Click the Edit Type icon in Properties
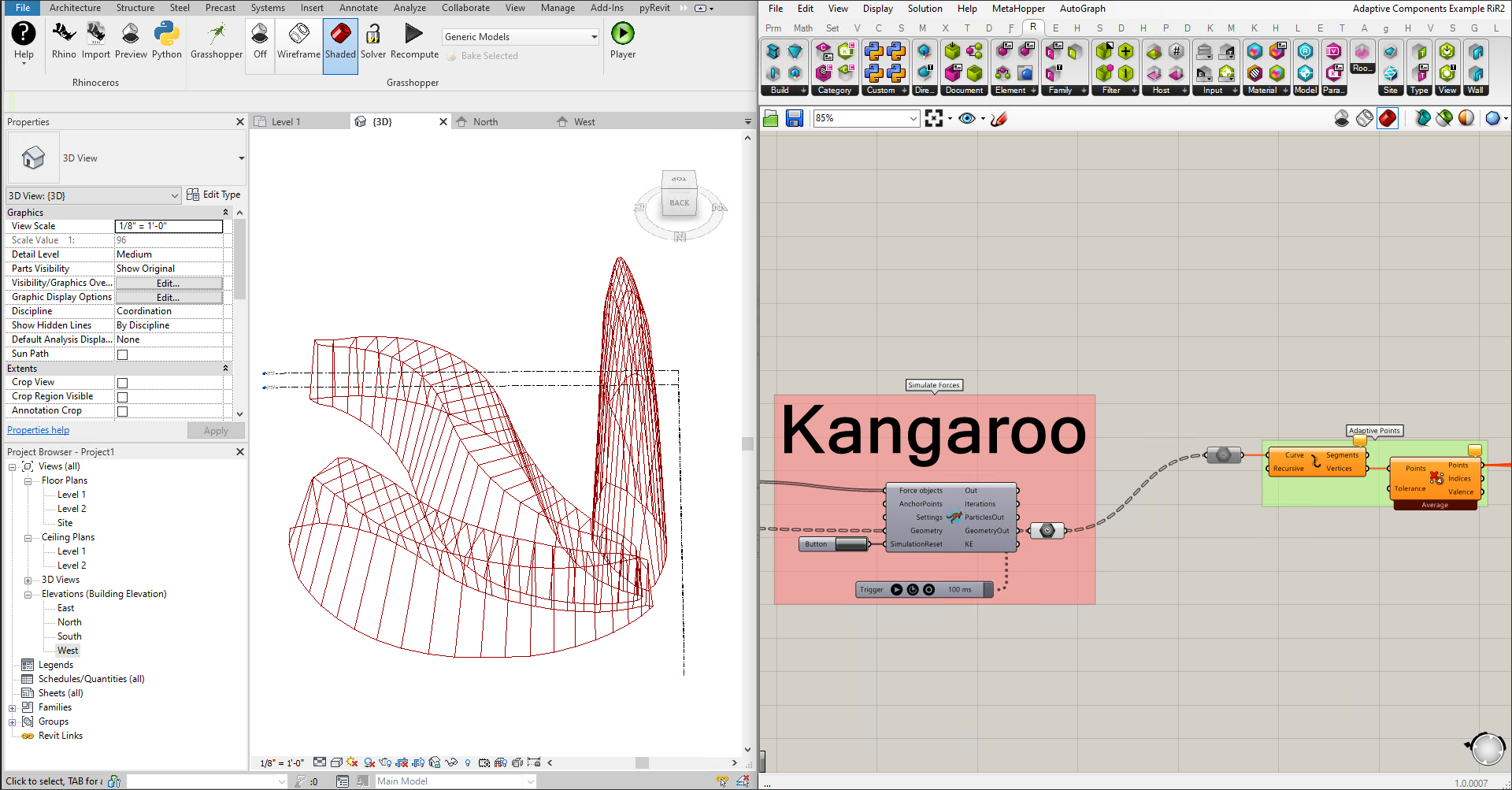Viewport: 1512px width, 790px height. [x=193, y=195]
